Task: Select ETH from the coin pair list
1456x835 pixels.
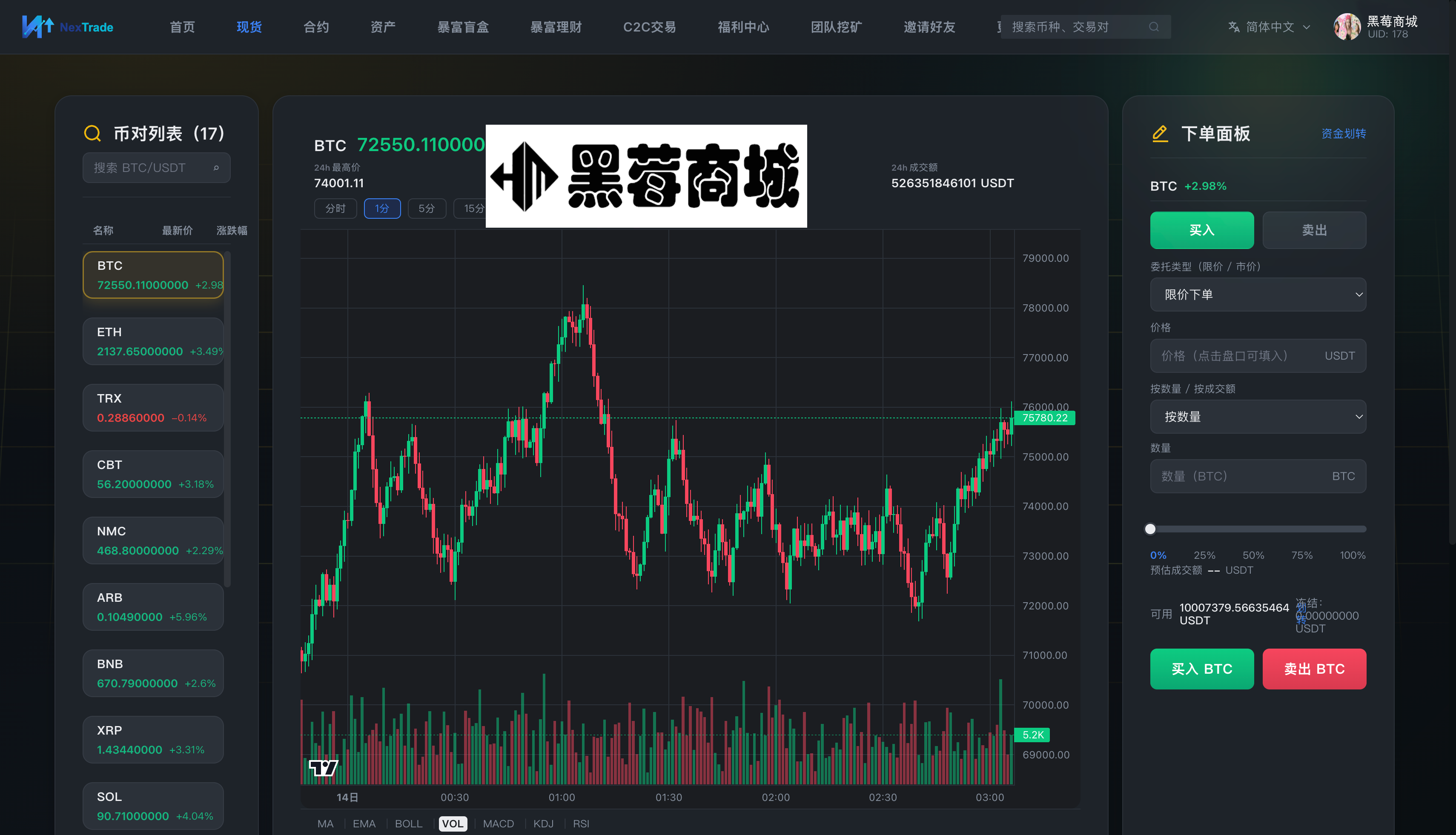Action: 153,341
